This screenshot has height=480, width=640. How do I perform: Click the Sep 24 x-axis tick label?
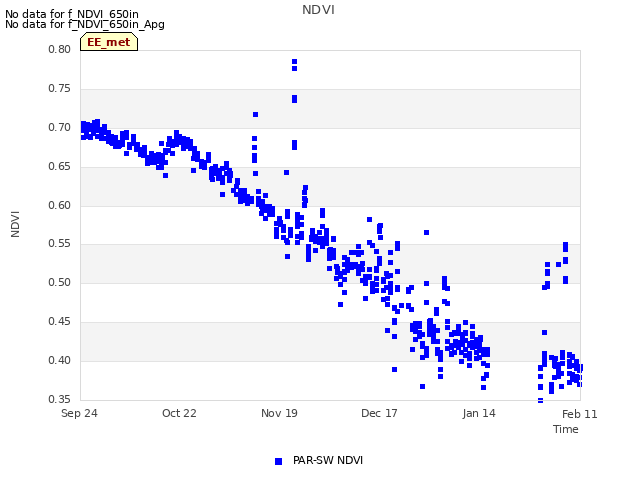click(x=79, y=413)
